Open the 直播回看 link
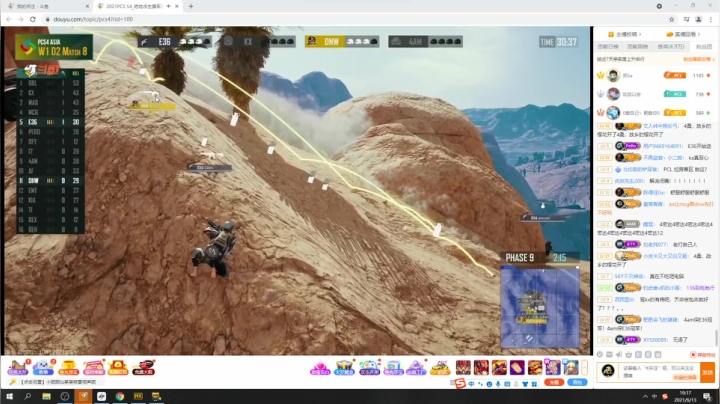The image size is (720, 404). 684,34
